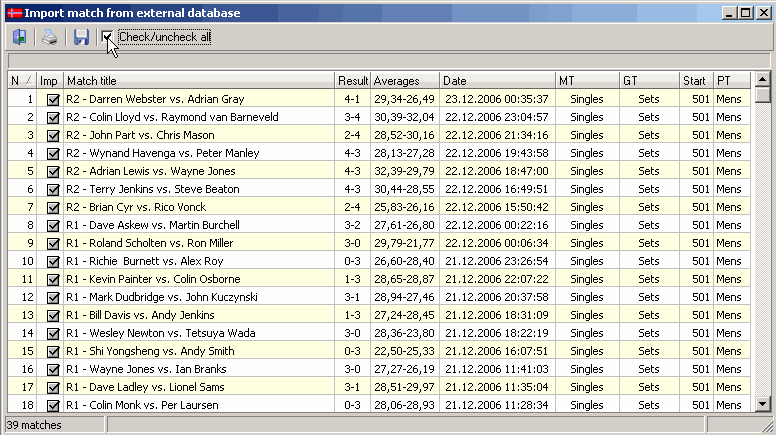Click the MT column header
This screenshot has height=435, width=776.
(587, 81)
